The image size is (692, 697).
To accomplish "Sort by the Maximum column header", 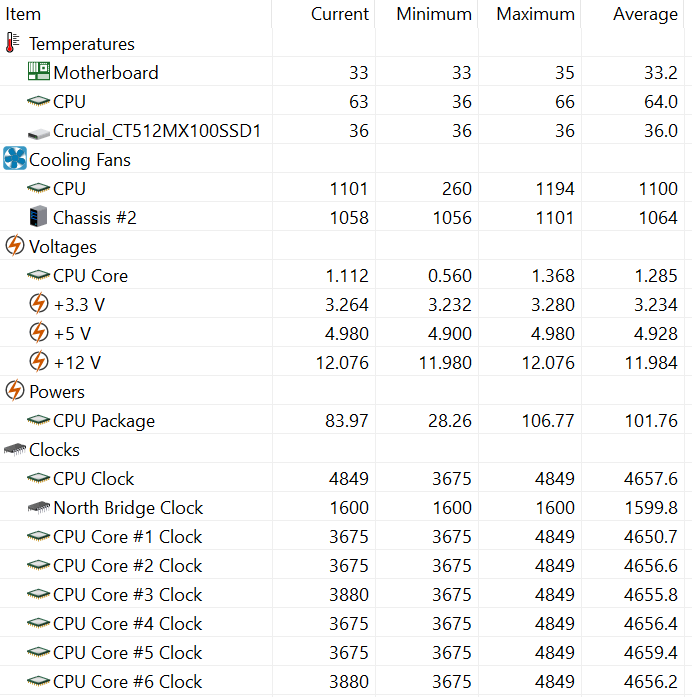I will pyautogui.click(x=535, y=14).
